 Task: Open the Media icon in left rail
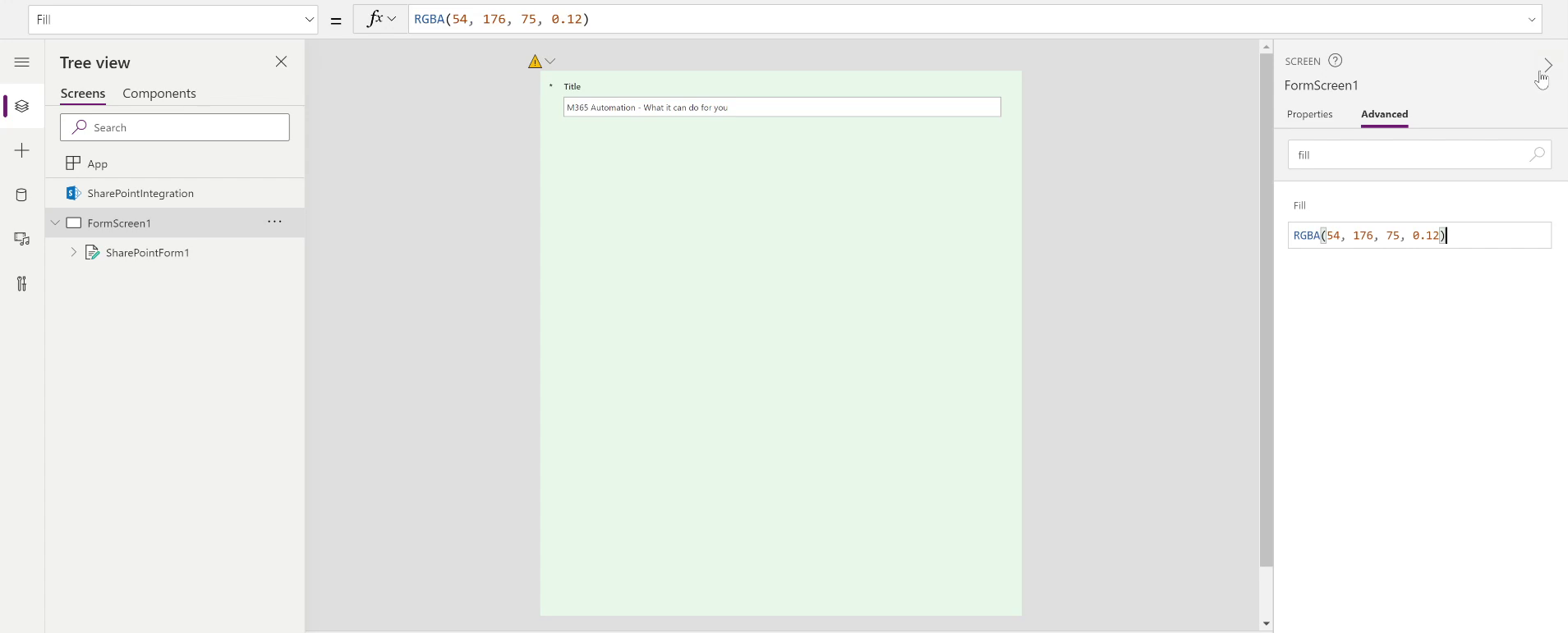(x=22, y=239)
